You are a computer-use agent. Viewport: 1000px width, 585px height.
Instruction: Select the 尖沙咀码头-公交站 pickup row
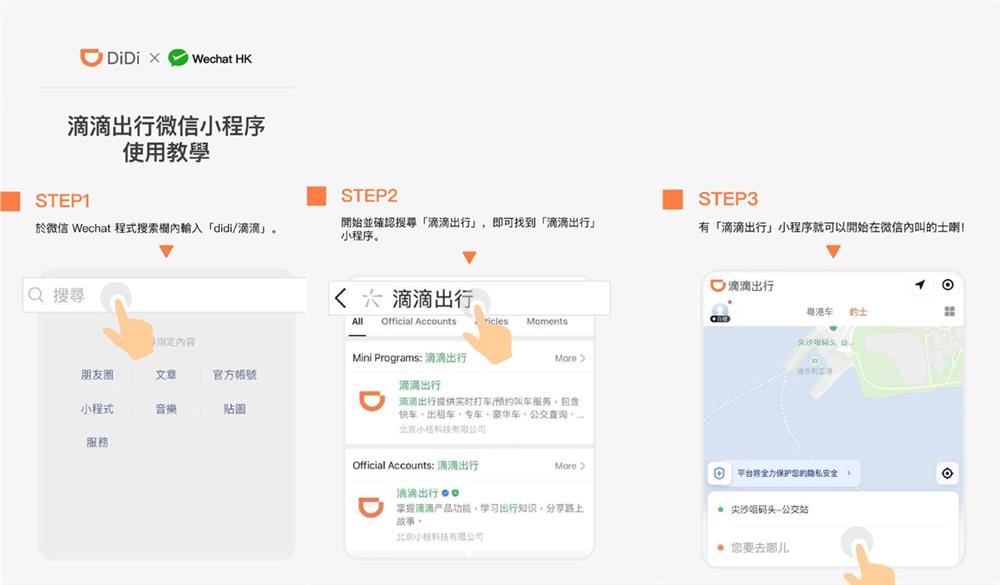point(833,509)
